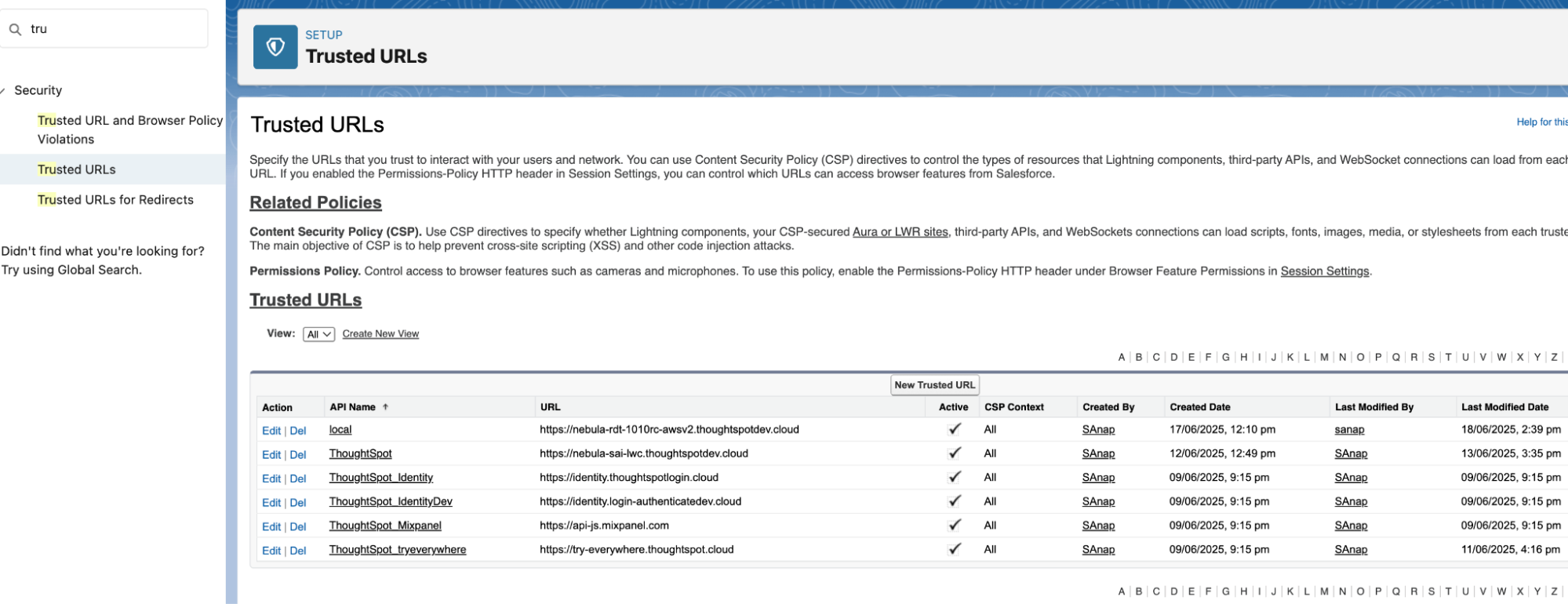Sort table by Created Date column header
The height and width of the screenshot is (604, 1568).
pos(1199,407)
